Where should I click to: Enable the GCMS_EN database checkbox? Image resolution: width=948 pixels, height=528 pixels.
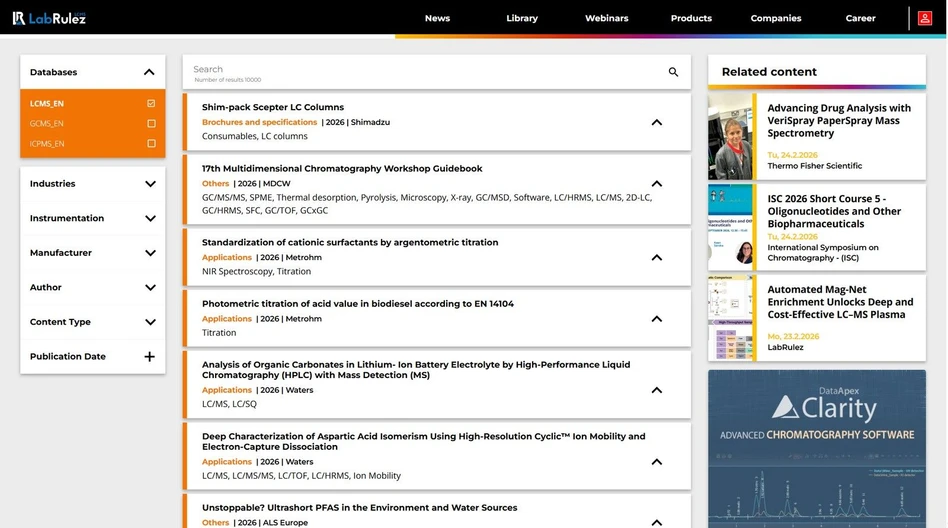(151, 124)
